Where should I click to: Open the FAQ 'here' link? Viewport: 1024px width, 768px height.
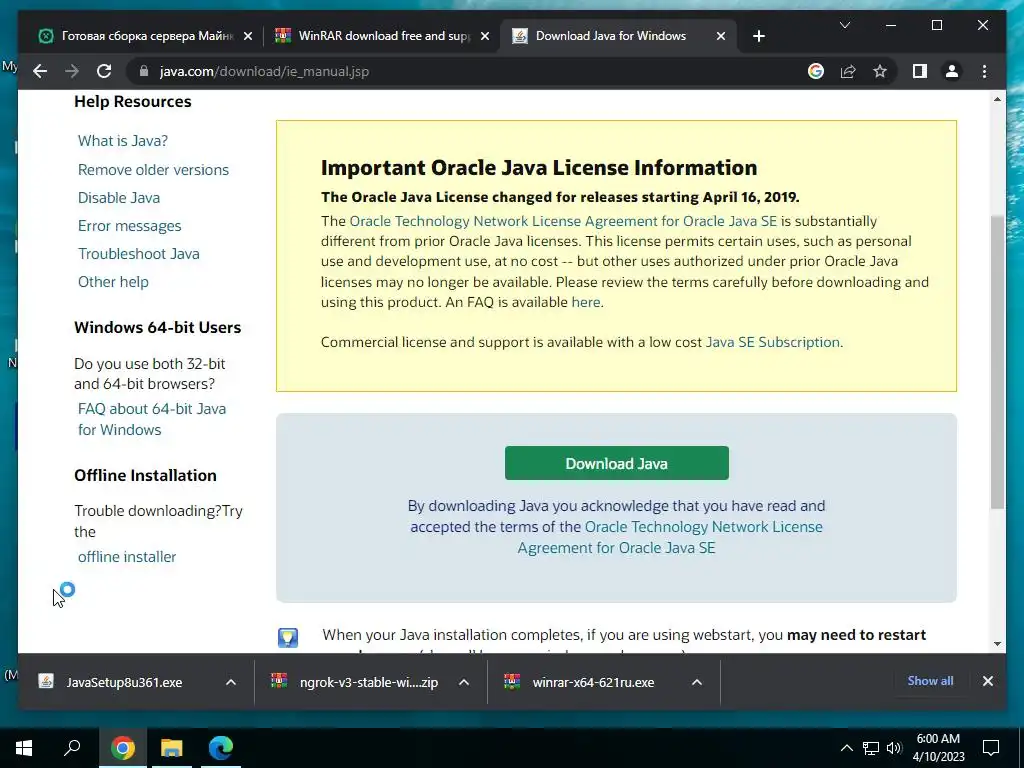click(x=586, y=302)
